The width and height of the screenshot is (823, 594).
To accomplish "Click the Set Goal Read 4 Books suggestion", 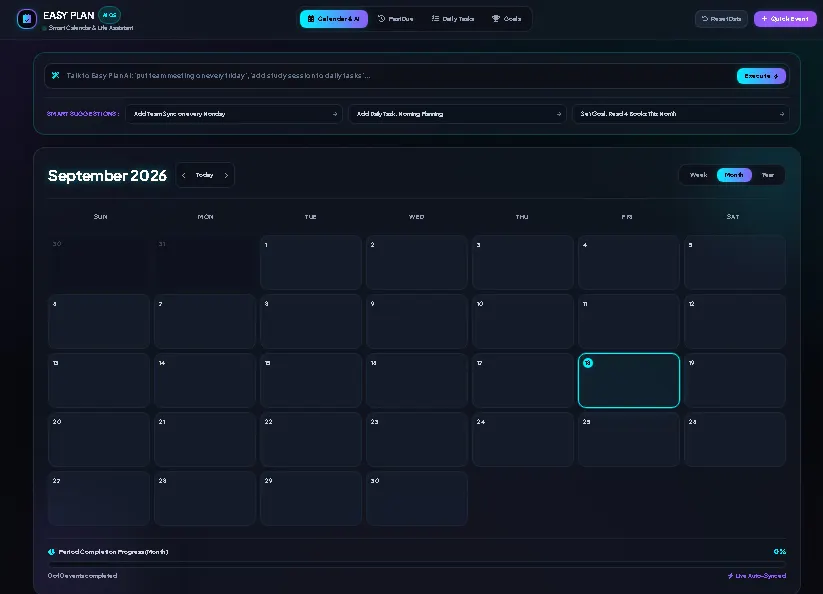I will coord(681,114).
